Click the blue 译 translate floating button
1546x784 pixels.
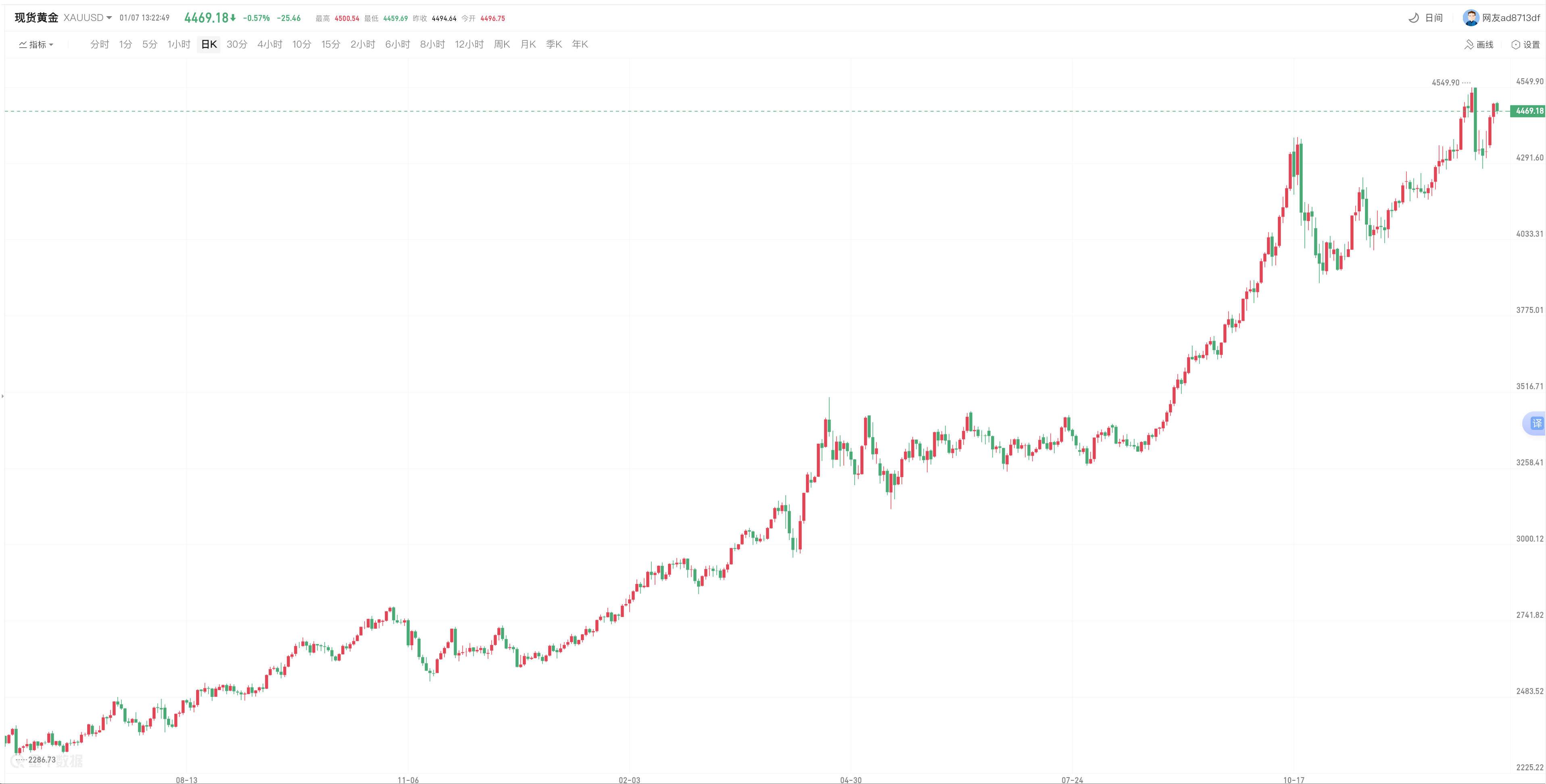[1536, 423]
